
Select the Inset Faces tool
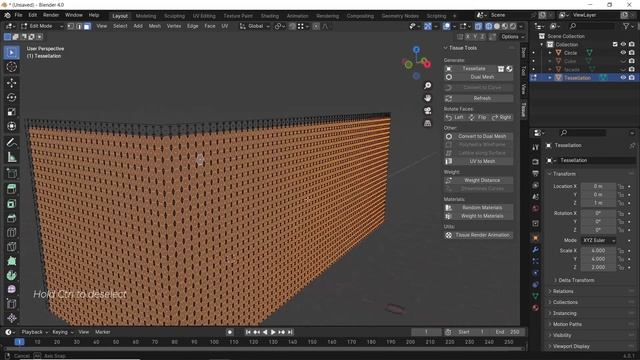11,203
